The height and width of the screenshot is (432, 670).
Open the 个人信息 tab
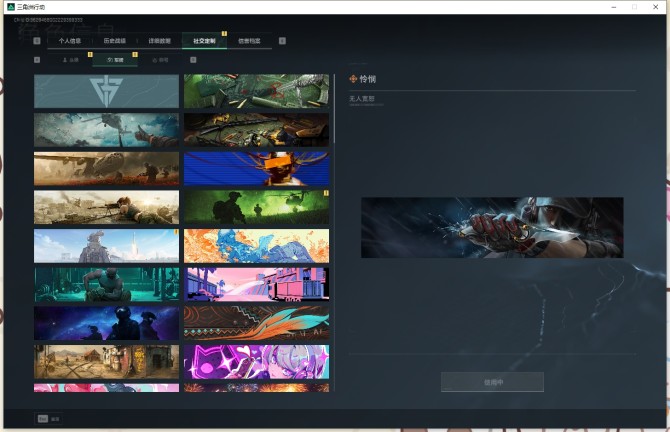pos(70,41)
